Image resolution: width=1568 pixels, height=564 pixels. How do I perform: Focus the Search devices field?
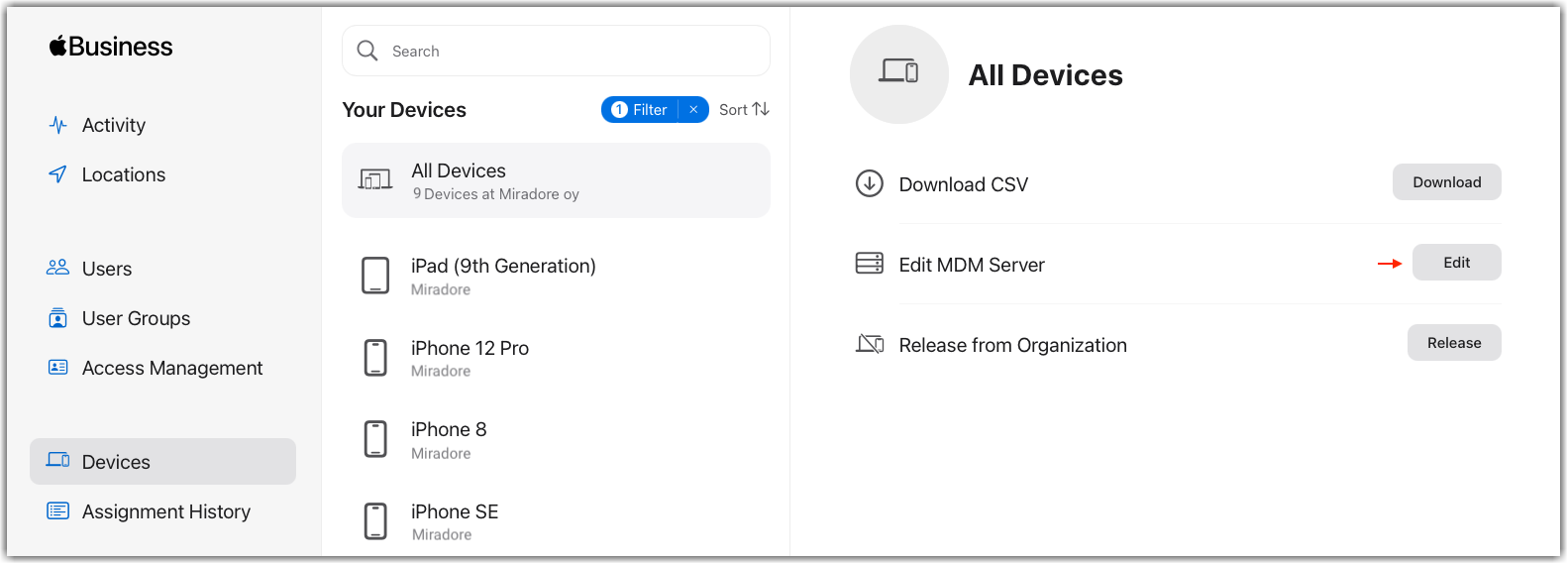(556, 51)
